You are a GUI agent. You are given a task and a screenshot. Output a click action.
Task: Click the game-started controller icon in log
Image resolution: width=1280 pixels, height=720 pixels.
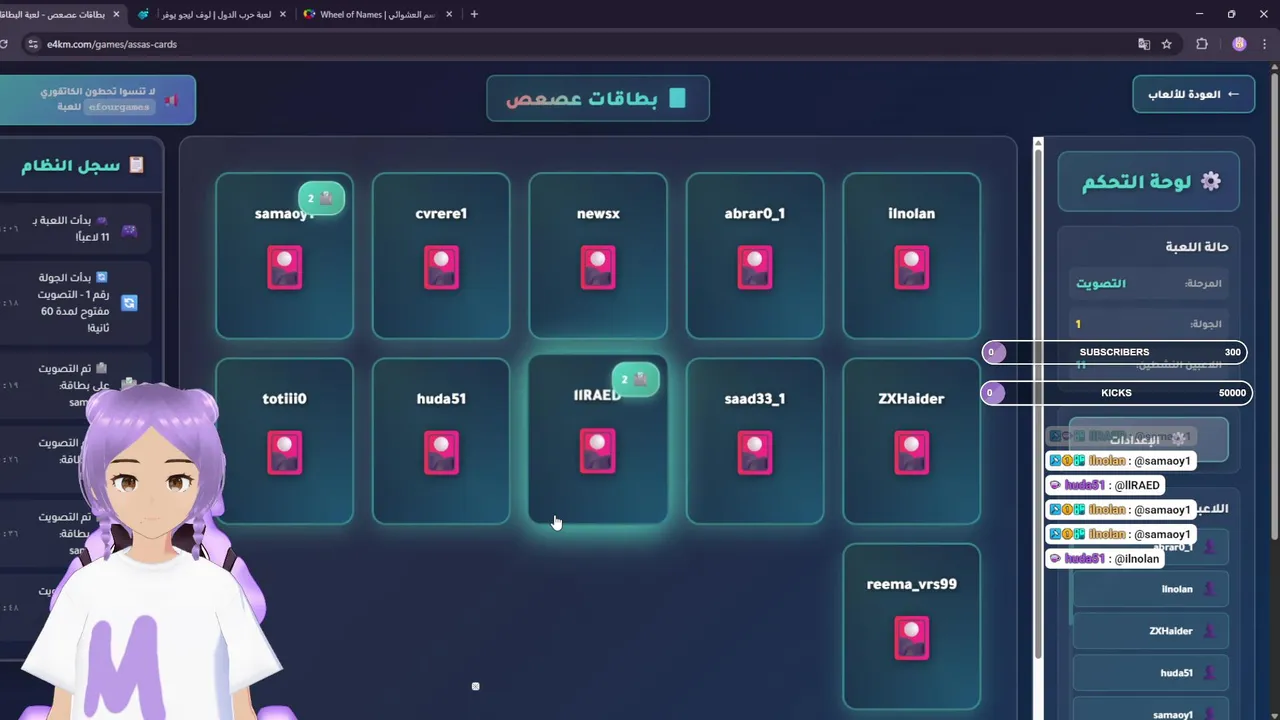(129, 231)
